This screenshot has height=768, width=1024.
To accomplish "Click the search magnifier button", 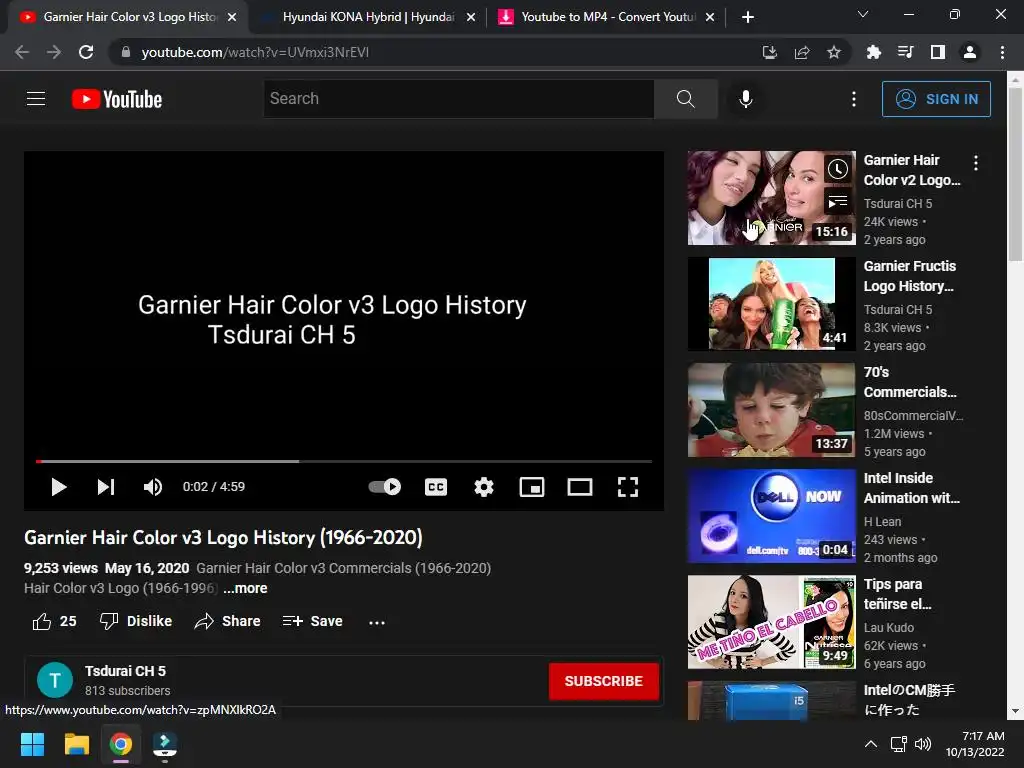I will (686, 99).
